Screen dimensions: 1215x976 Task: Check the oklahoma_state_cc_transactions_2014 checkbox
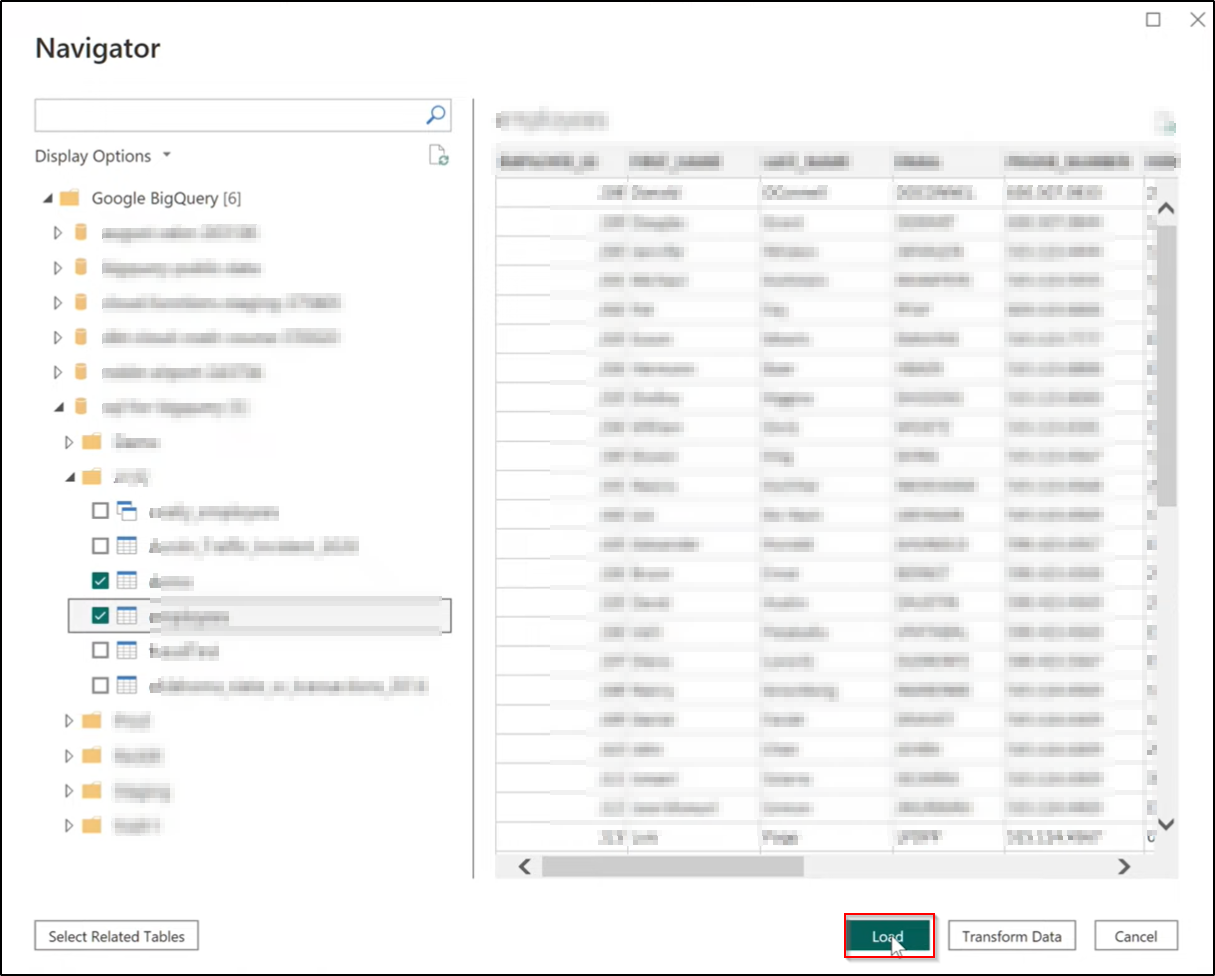click(100, 685)
